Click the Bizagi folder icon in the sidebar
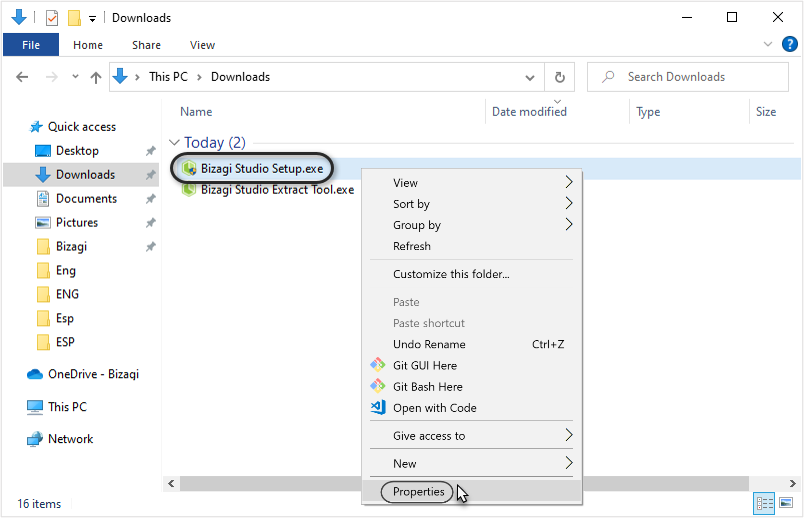The width and height of the screenshot is (804, 518). pos(43,246)
